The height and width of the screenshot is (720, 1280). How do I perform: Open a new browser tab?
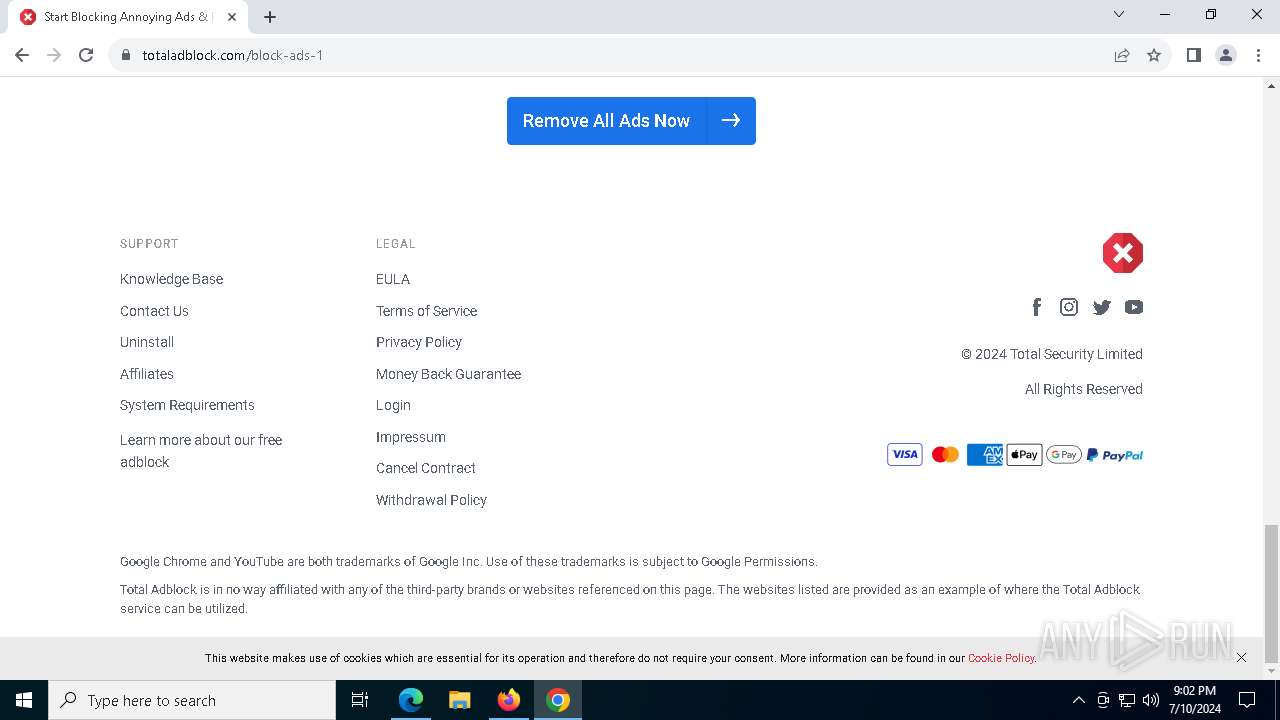270,17
